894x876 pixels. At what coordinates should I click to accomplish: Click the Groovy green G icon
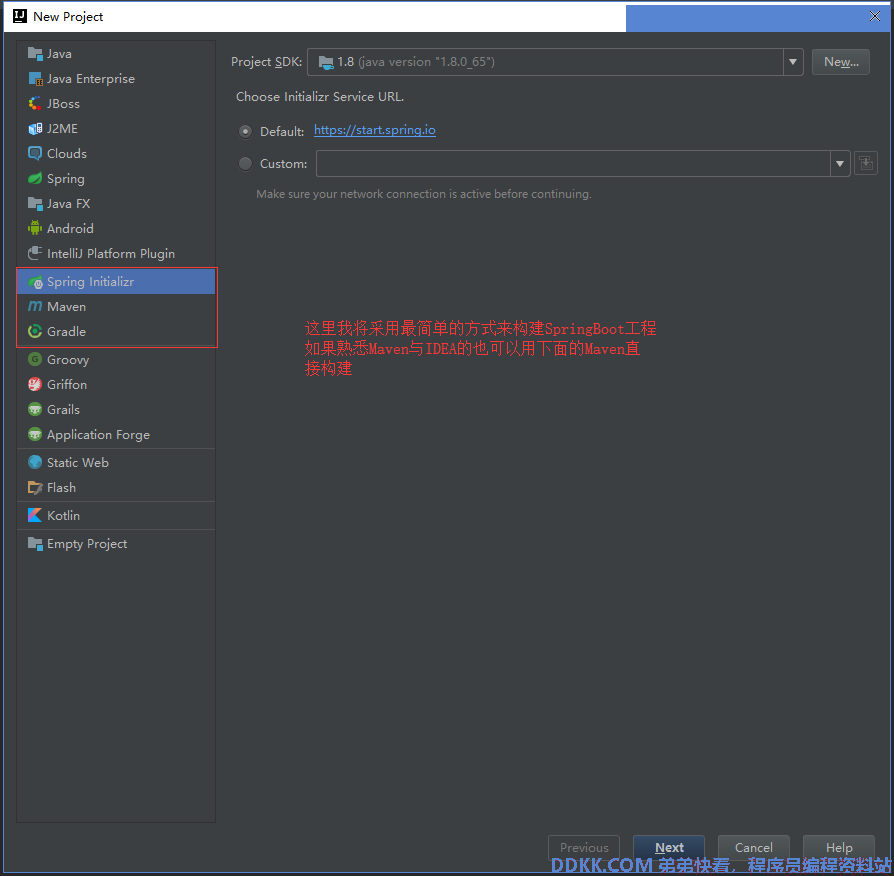point(35,359)
